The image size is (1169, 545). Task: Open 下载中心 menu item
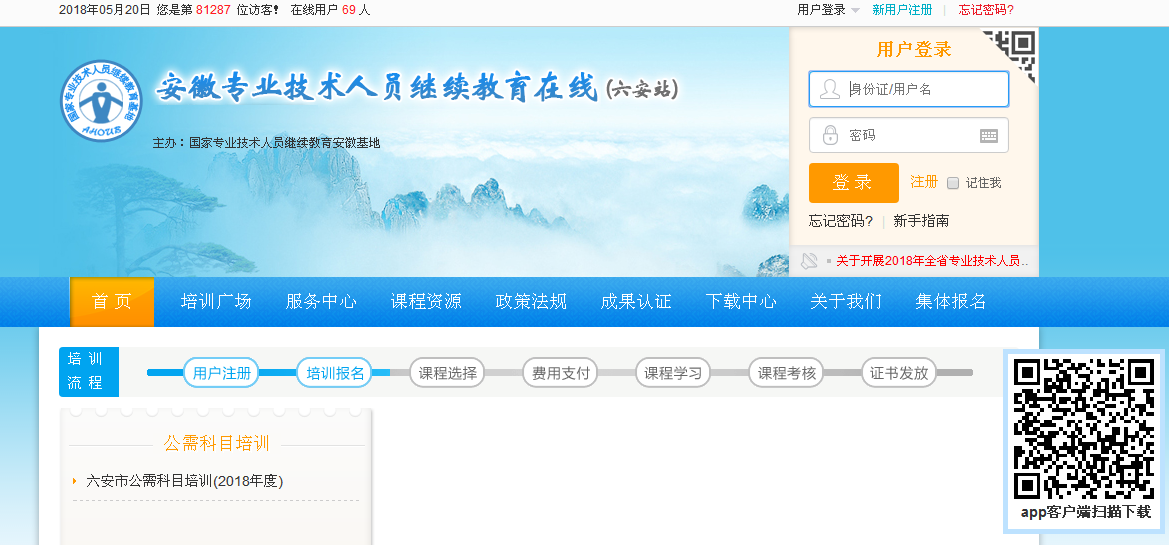pyautogui.click(x=741, y=302)
